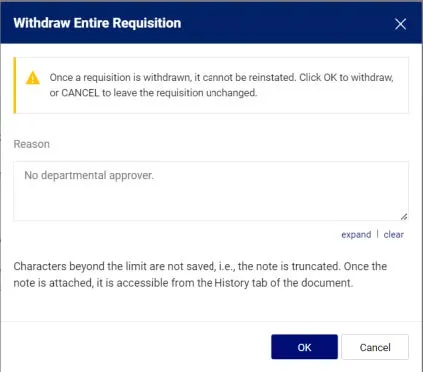This screenshot has height=372, width=423.
Task: Click the 'cannot be reinstated' warning message
Action: (221, 85)
